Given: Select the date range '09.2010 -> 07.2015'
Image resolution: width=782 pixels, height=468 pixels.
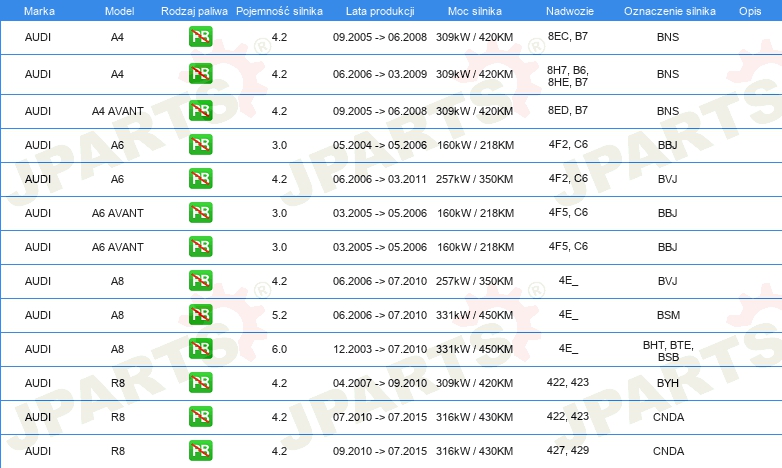Looking at the screenshot, I should click(380, 451).
